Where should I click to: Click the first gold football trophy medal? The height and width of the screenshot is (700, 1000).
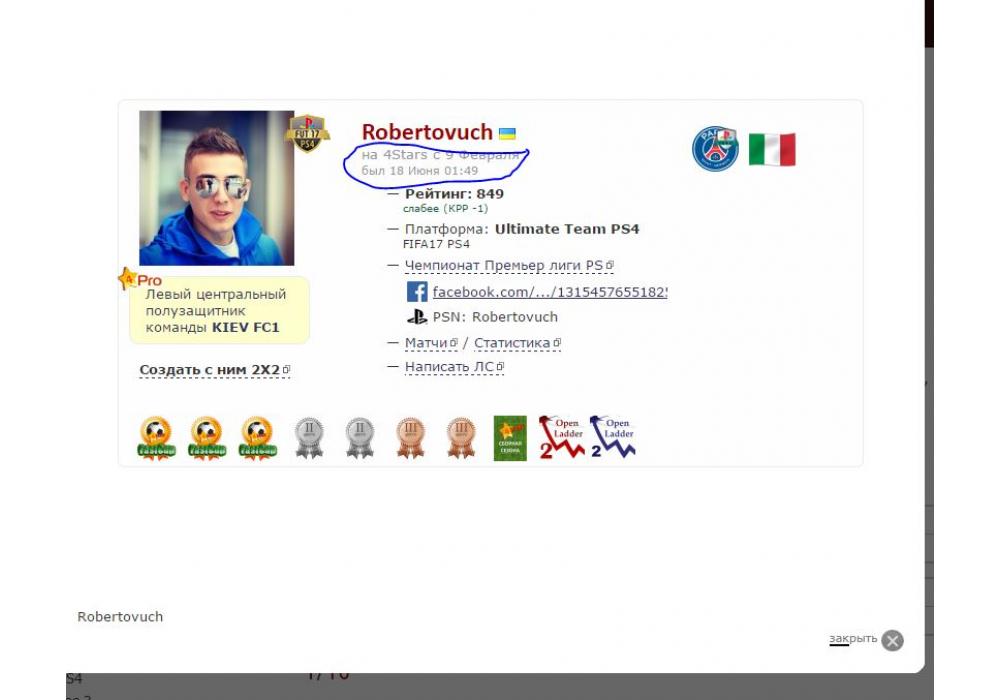pyautogui.click(x=156, y=438)
